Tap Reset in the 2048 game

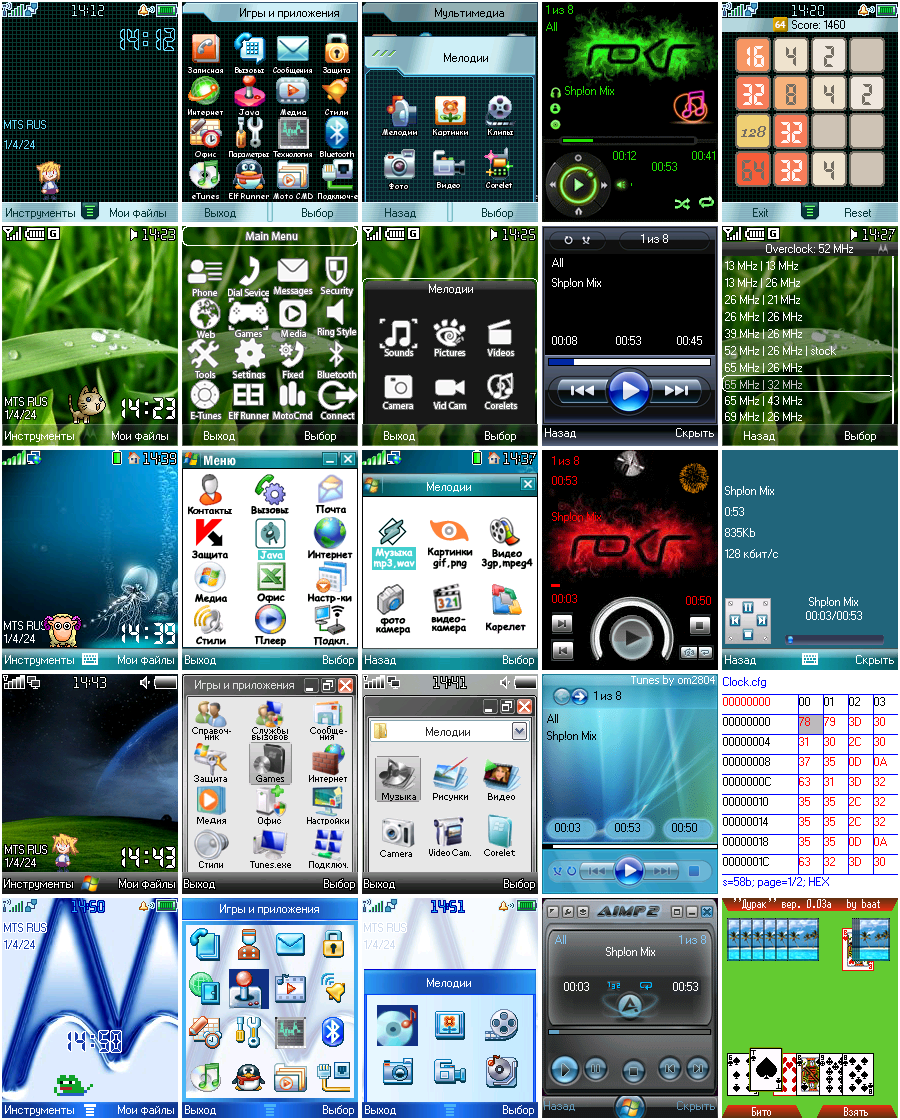pyautogui.click(x=857, y=213)
